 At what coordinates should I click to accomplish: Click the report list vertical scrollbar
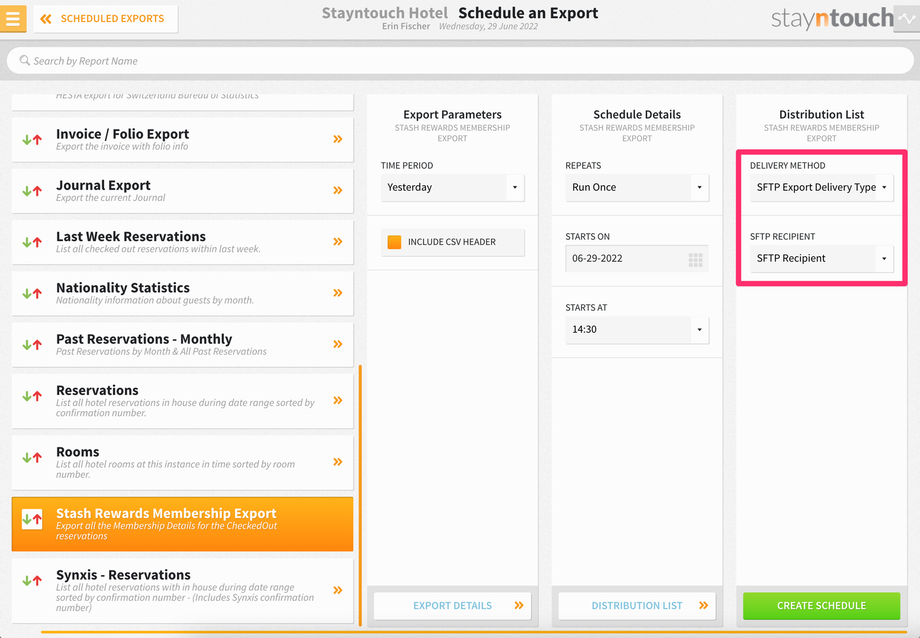[x=360, y=496]
